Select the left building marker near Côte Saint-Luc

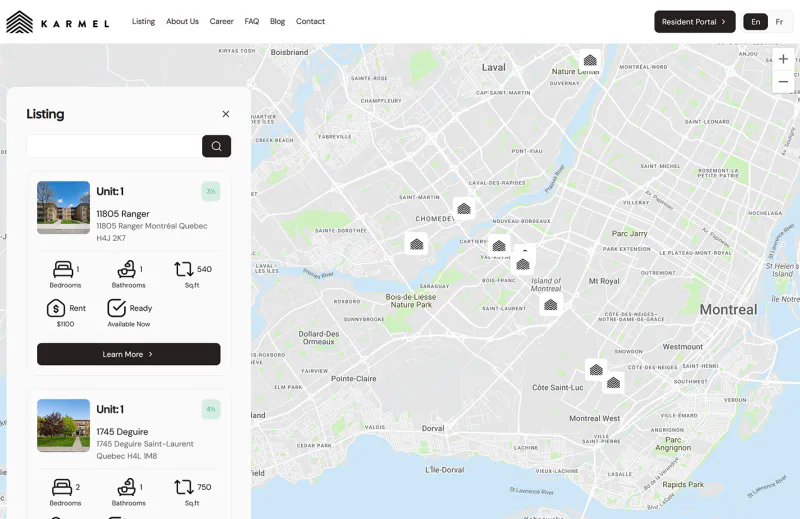(x=596, y=369)
